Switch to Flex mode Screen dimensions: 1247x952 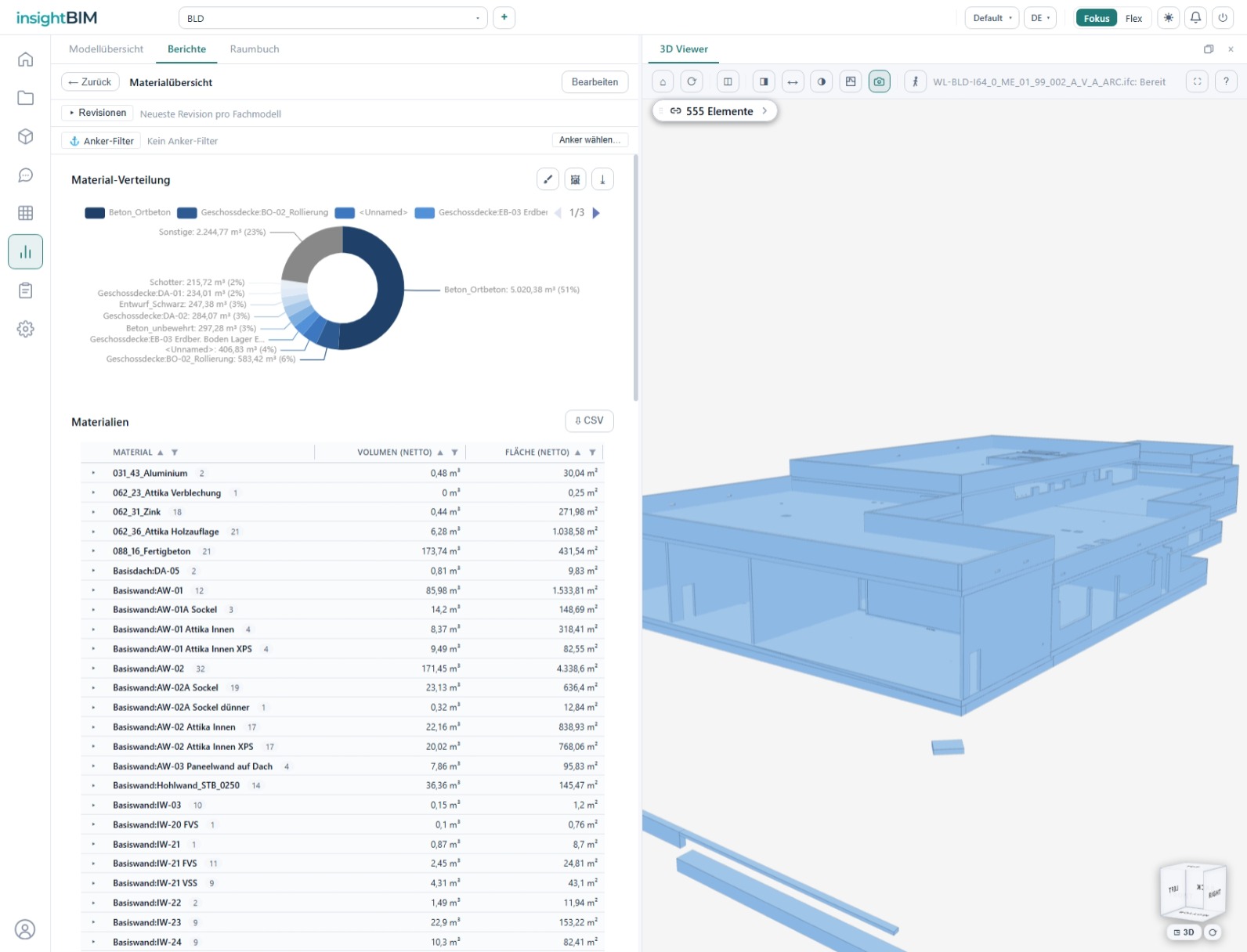click(x=1133, y=18)
